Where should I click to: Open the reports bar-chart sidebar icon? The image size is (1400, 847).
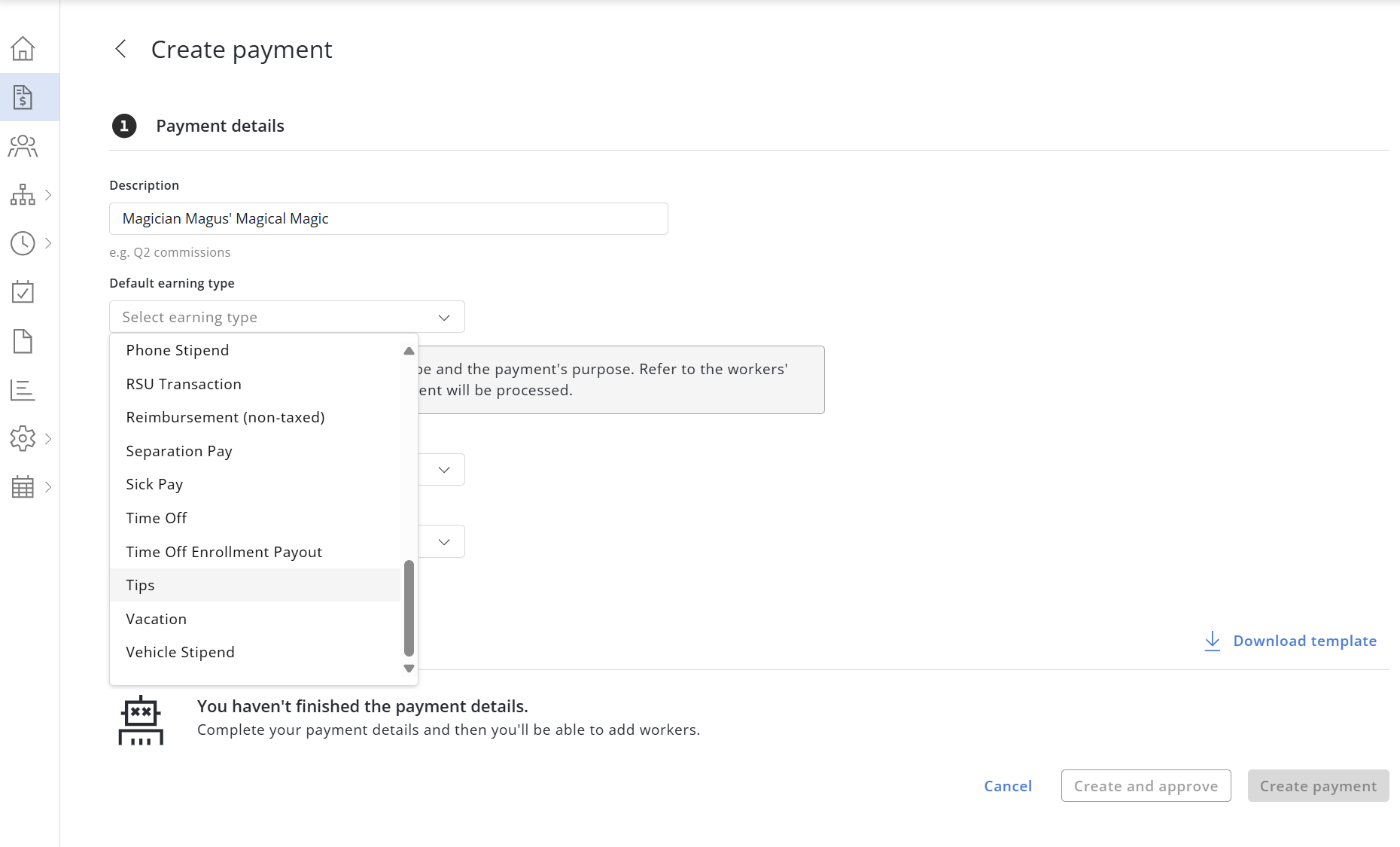(x=23, y=390)
